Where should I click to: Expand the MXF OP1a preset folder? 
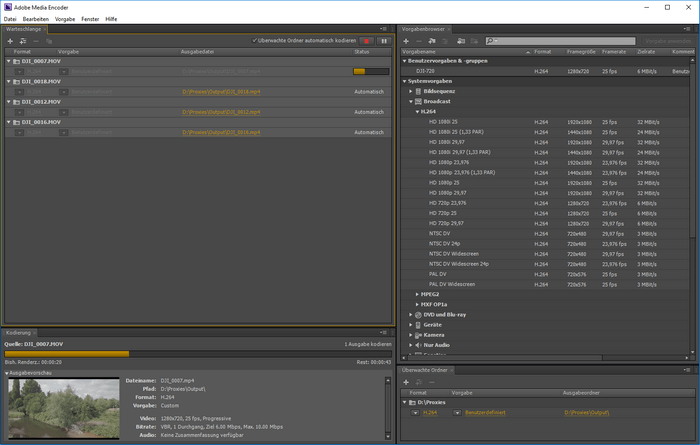417,304
